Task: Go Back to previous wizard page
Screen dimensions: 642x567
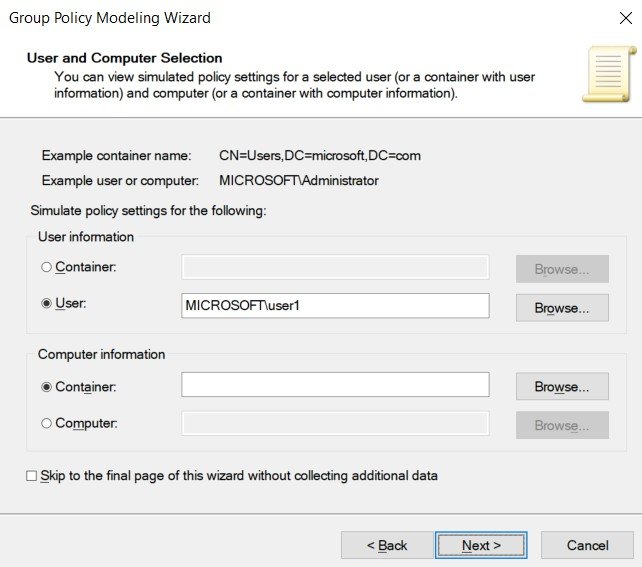Action: 387,545
